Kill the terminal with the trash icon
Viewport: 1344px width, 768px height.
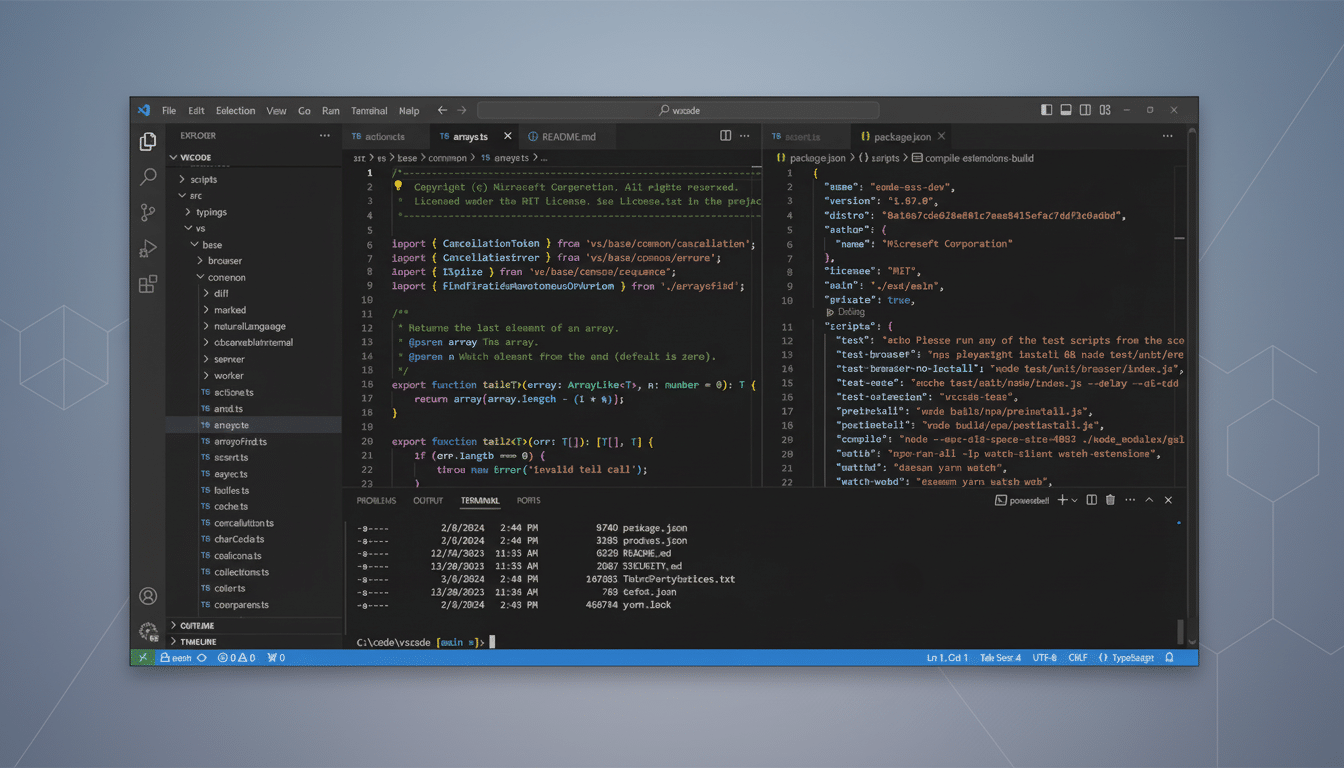1110,499
